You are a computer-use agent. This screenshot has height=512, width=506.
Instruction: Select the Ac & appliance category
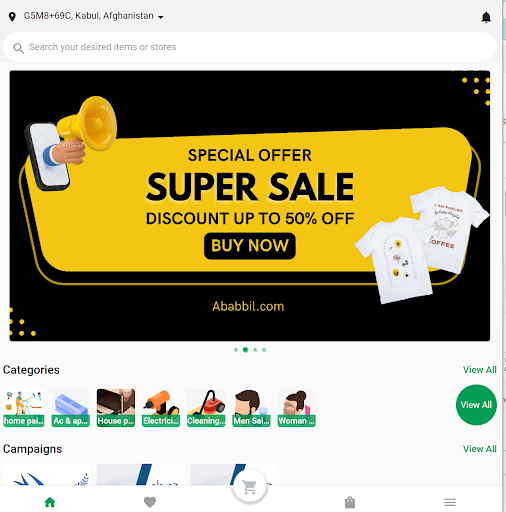[71, 408]
